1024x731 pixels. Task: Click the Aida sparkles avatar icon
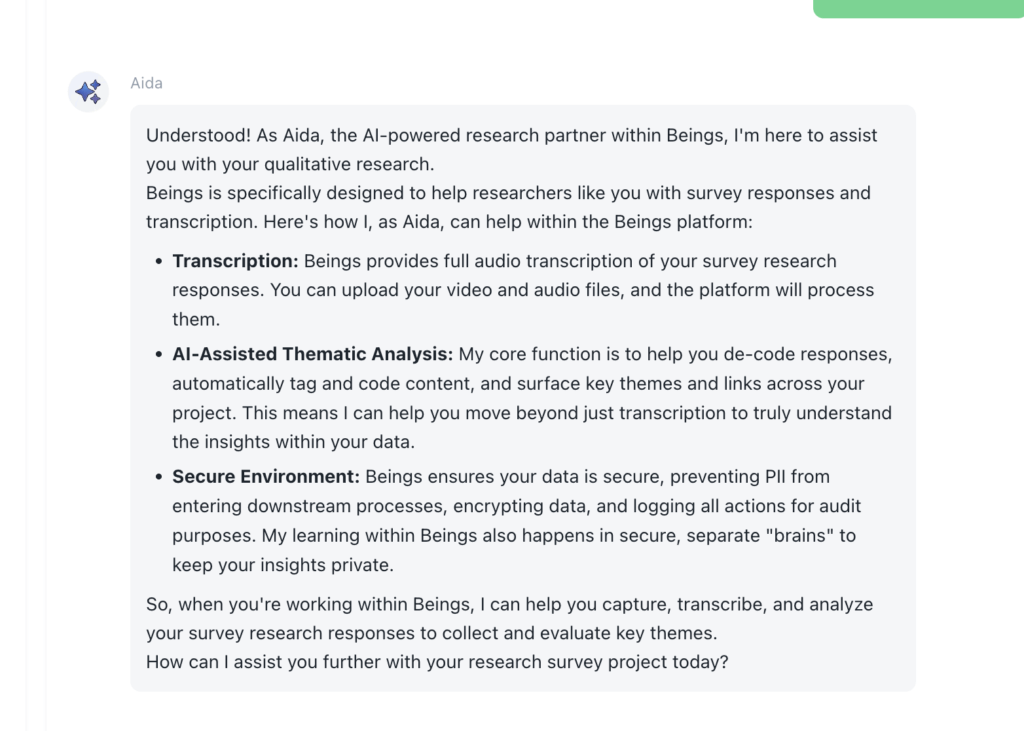(87, 91)
